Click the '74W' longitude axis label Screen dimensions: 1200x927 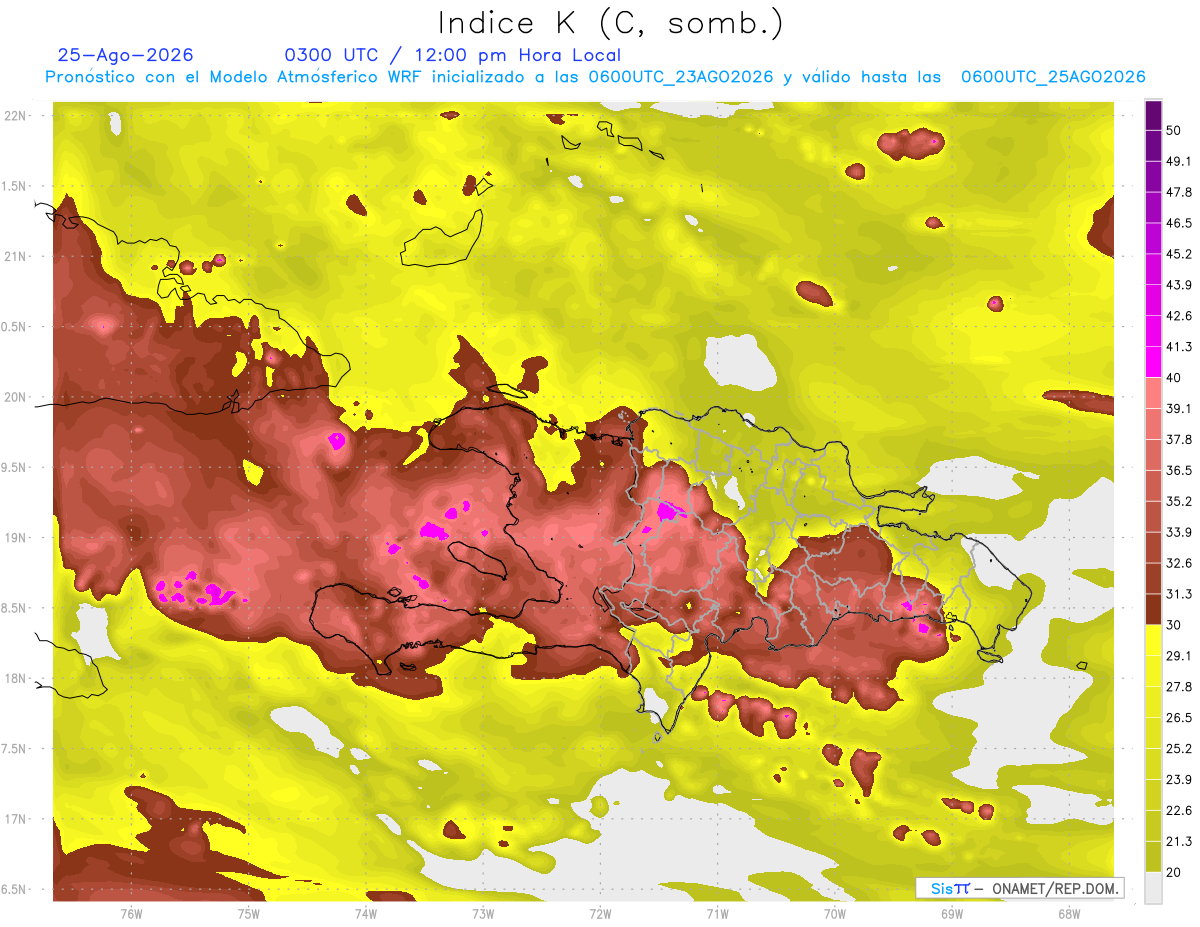coord(365,913)
